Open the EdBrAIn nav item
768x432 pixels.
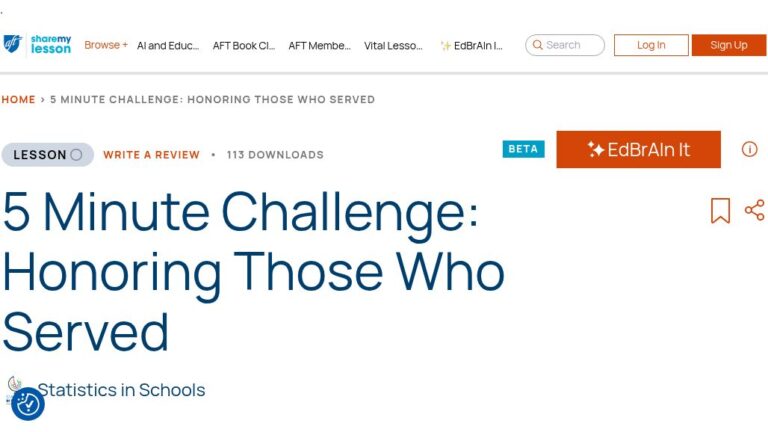pyautogui.click(x=472, y=45)
